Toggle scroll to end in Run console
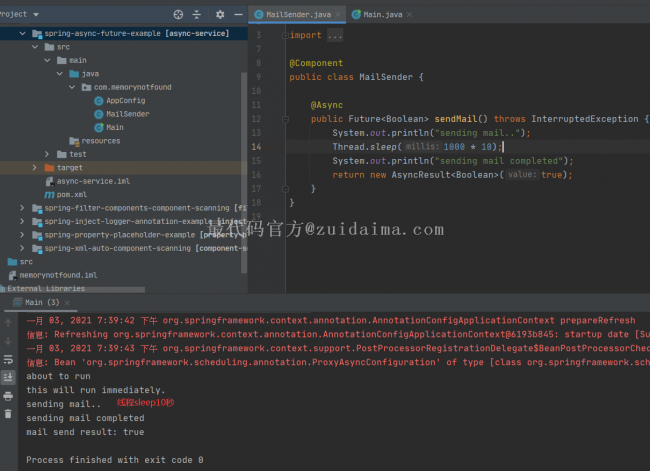 click(x=8, y=377)
